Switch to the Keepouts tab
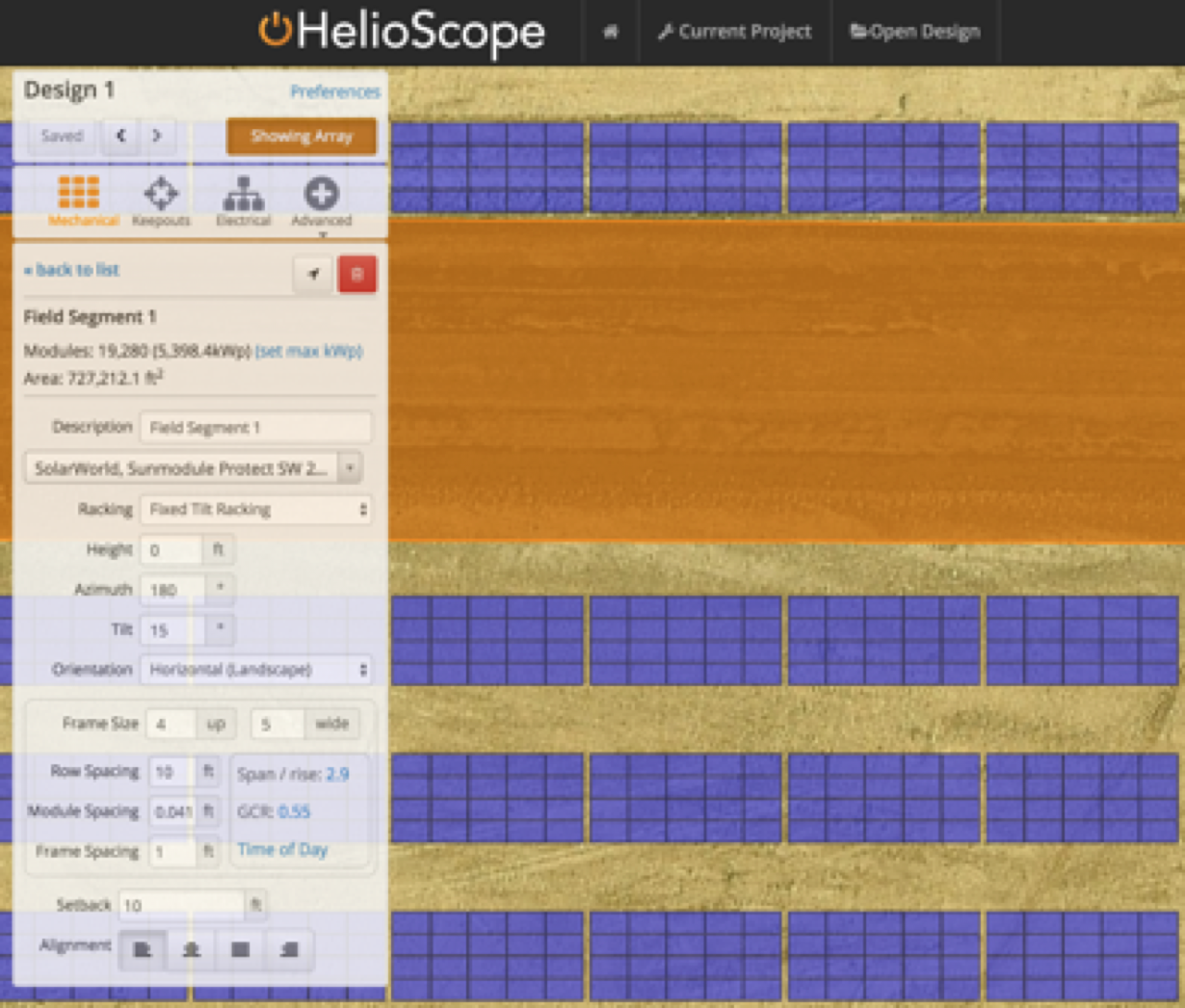This screenshot has height=1008, width=1185. [x=161, y=200]
